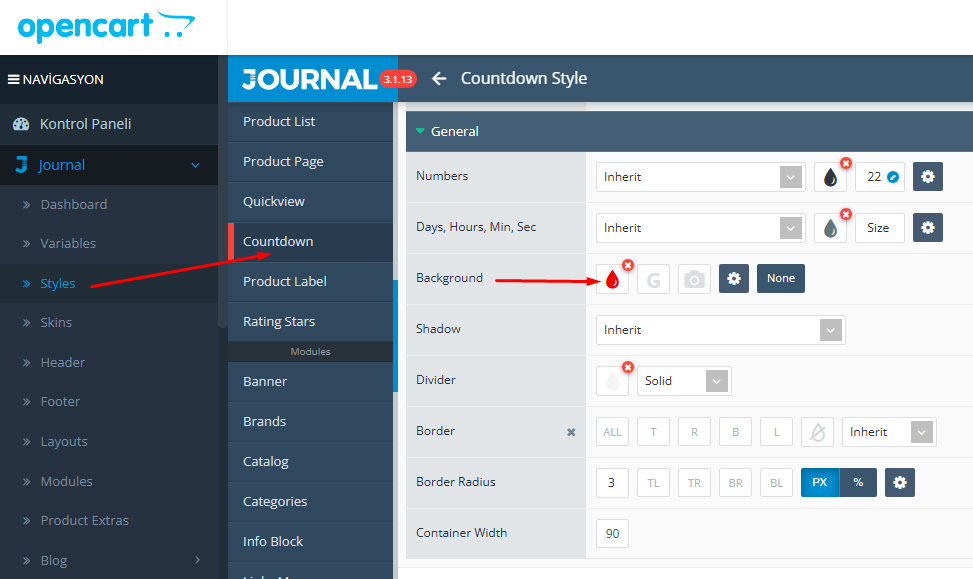The width and height of the screenshot is (973, 579).
Task: Toggle the Navigasyon hamburger menu icon
Action: [13, 79]
